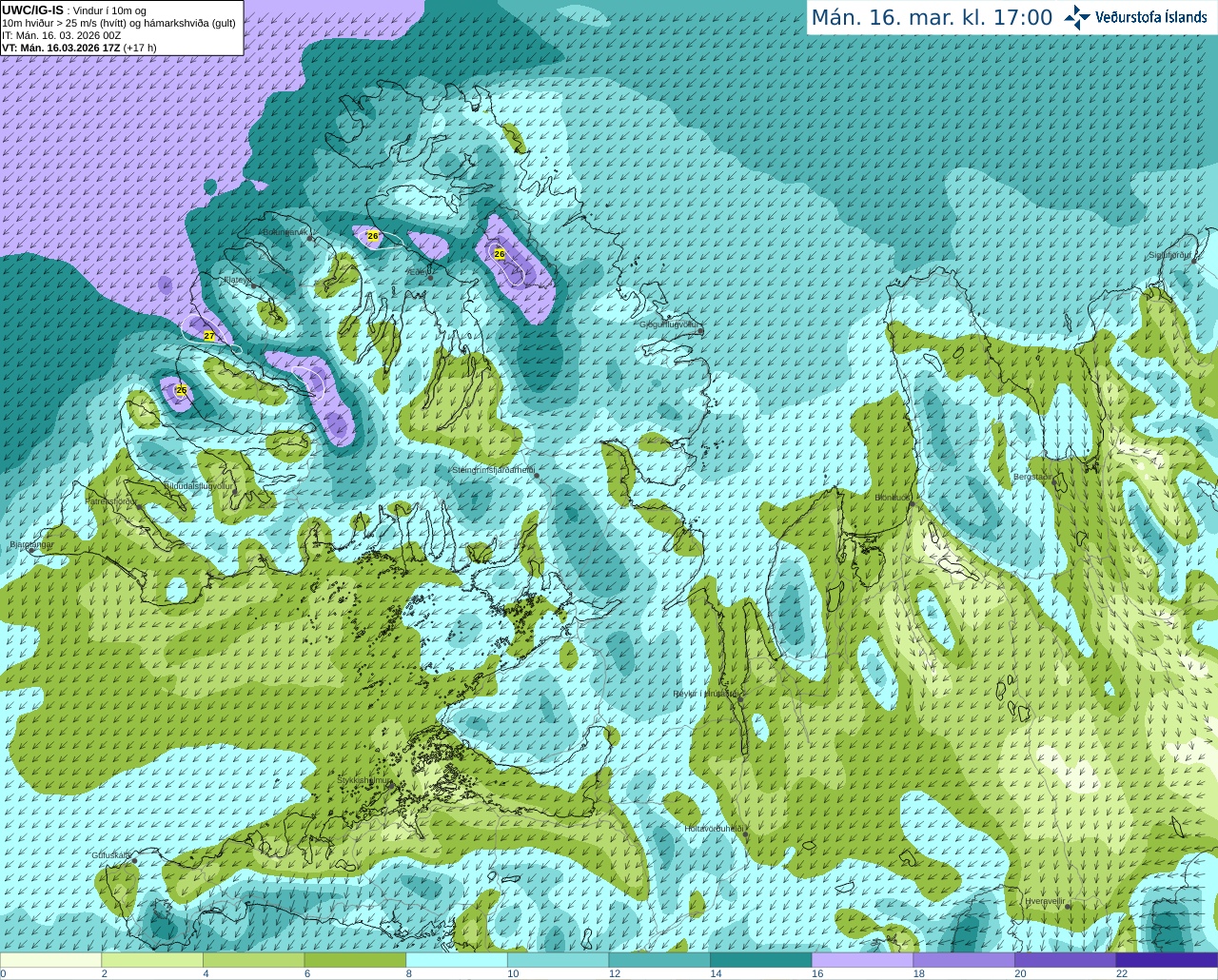Click the 'Siglufjörður' map label
This screenshot has height=980, width=1218.
click(1169, 255)
